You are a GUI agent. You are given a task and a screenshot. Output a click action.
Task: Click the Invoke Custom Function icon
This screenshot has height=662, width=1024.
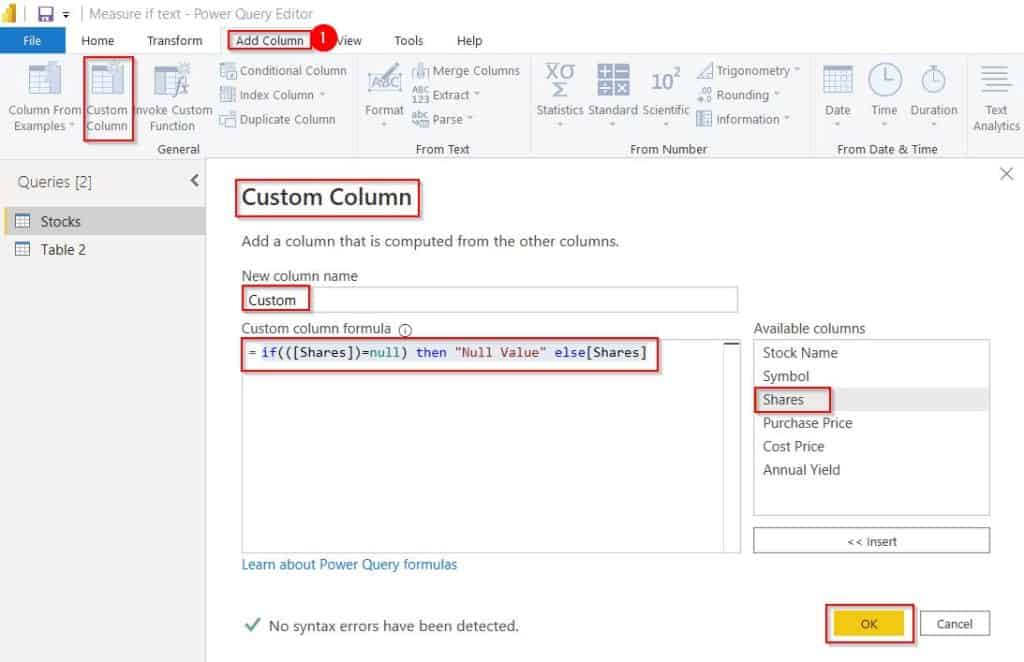[x=172, y=80]
